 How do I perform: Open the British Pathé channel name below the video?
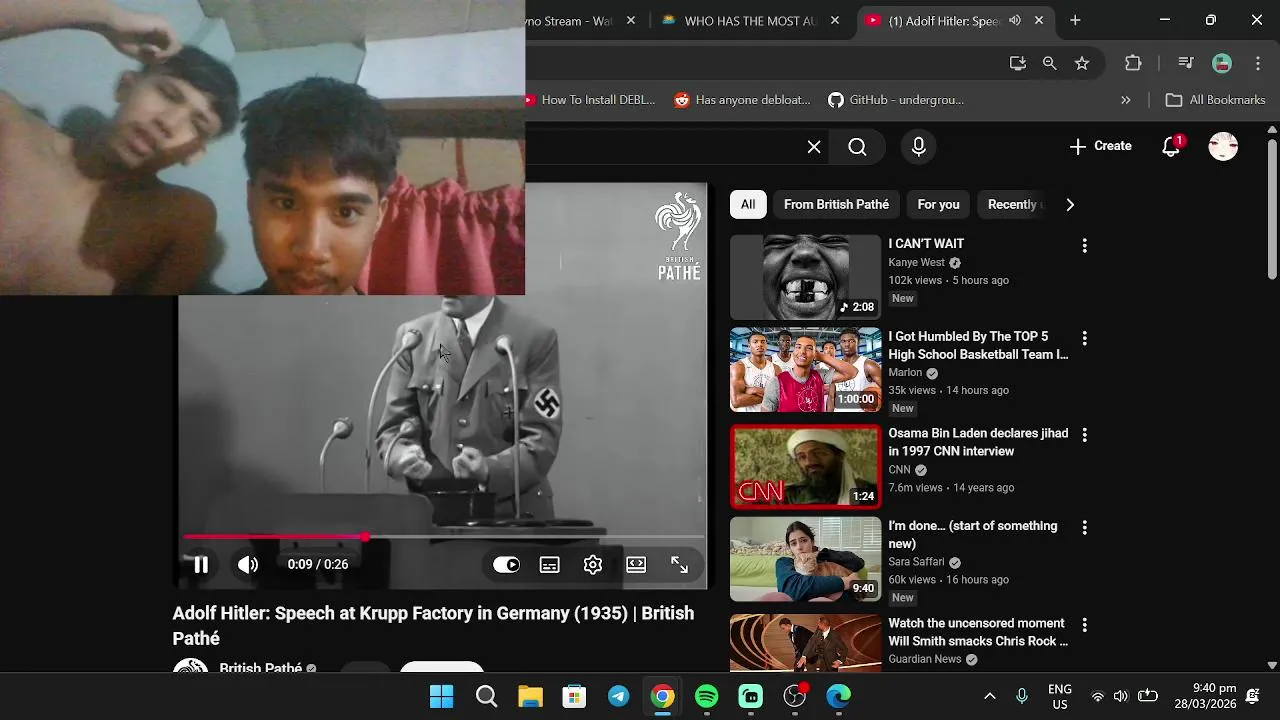pos(260,667)
